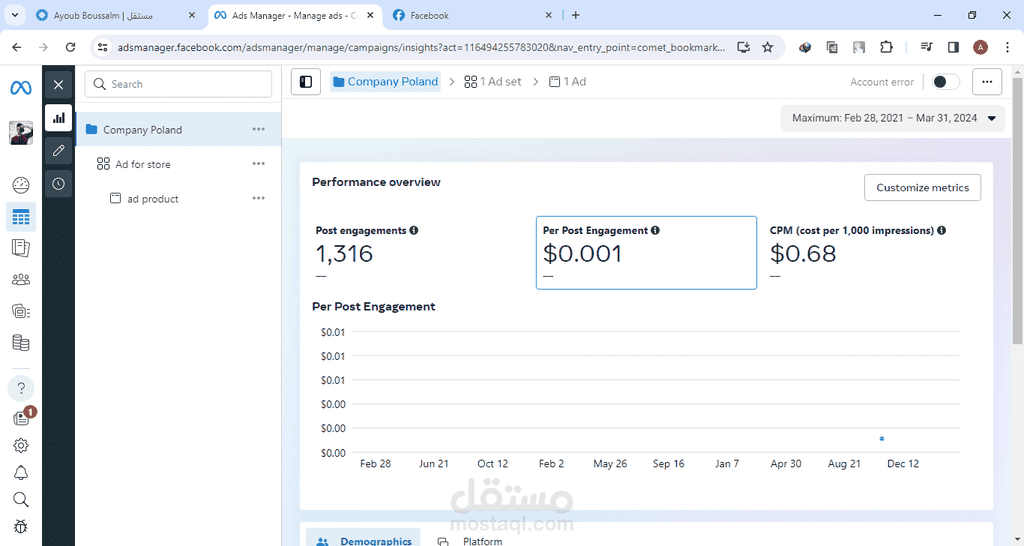1024x546 pixels.
Task: Click the Account error text
Action: (x=882, y=82)
